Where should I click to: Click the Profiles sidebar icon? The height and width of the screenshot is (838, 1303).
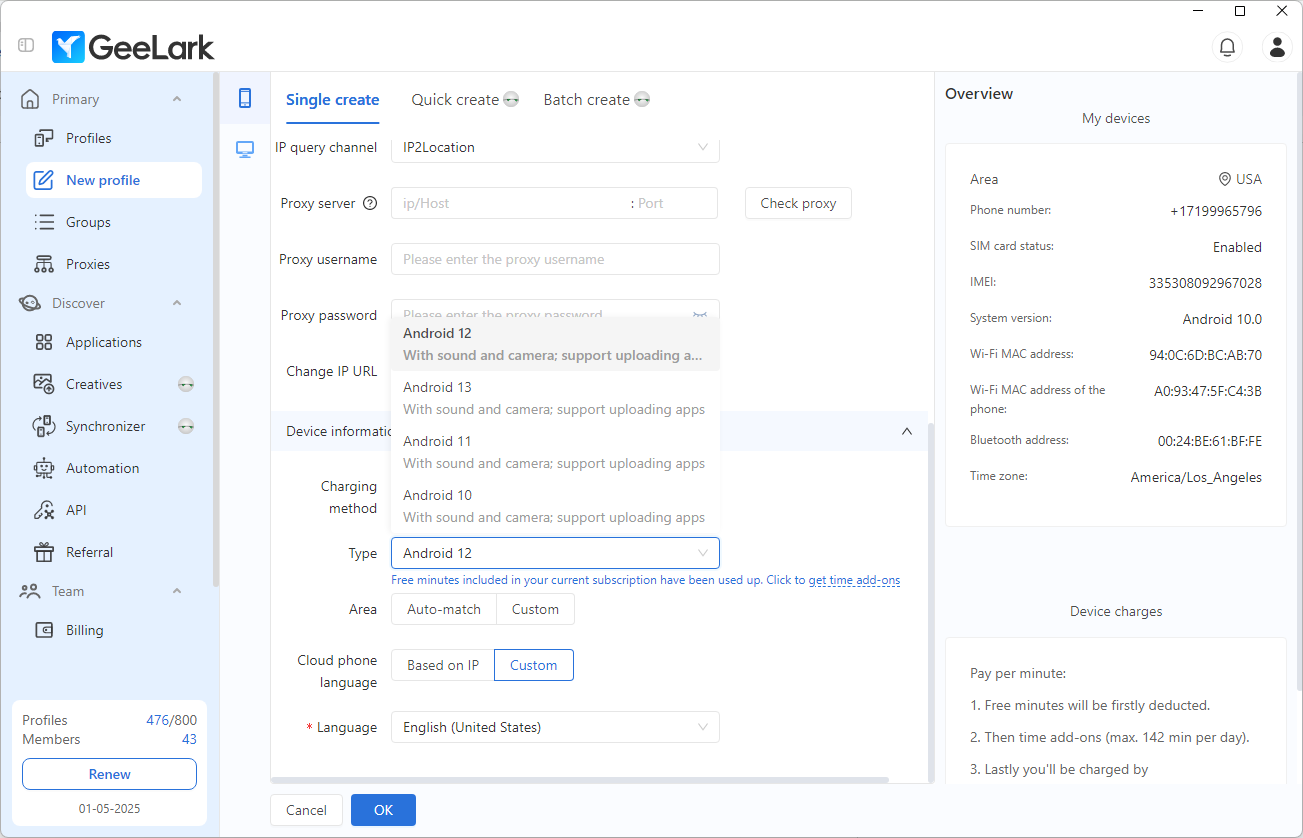44,138
